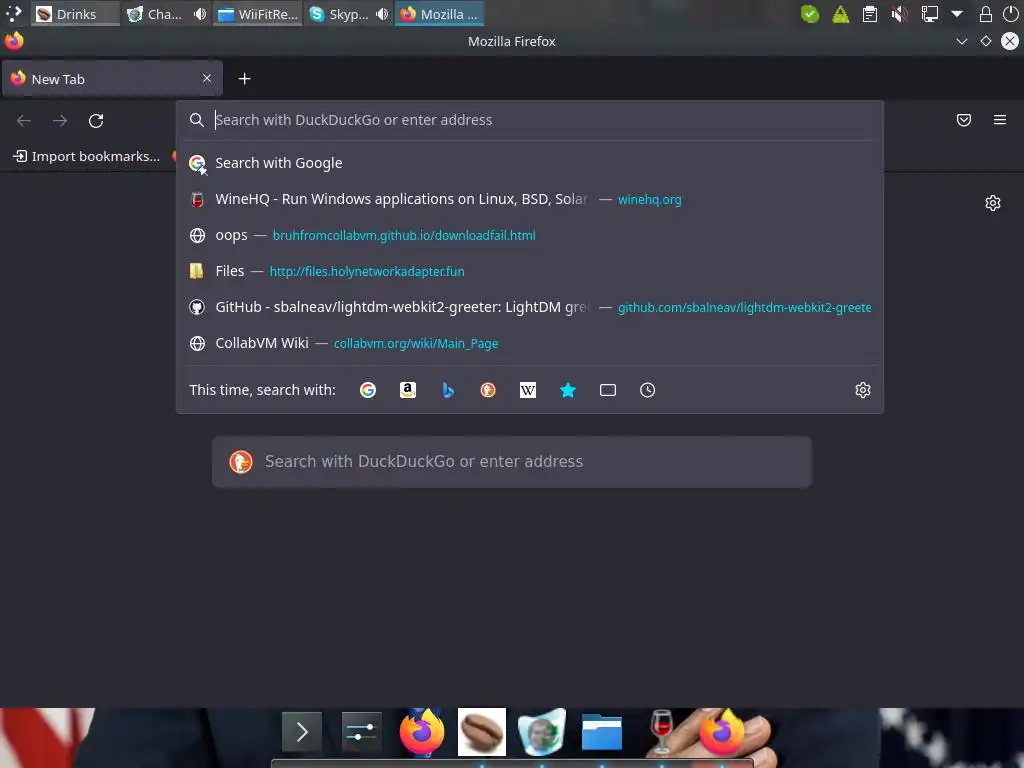Click rightmost Firefox icon in dock

tap(722, 732)
